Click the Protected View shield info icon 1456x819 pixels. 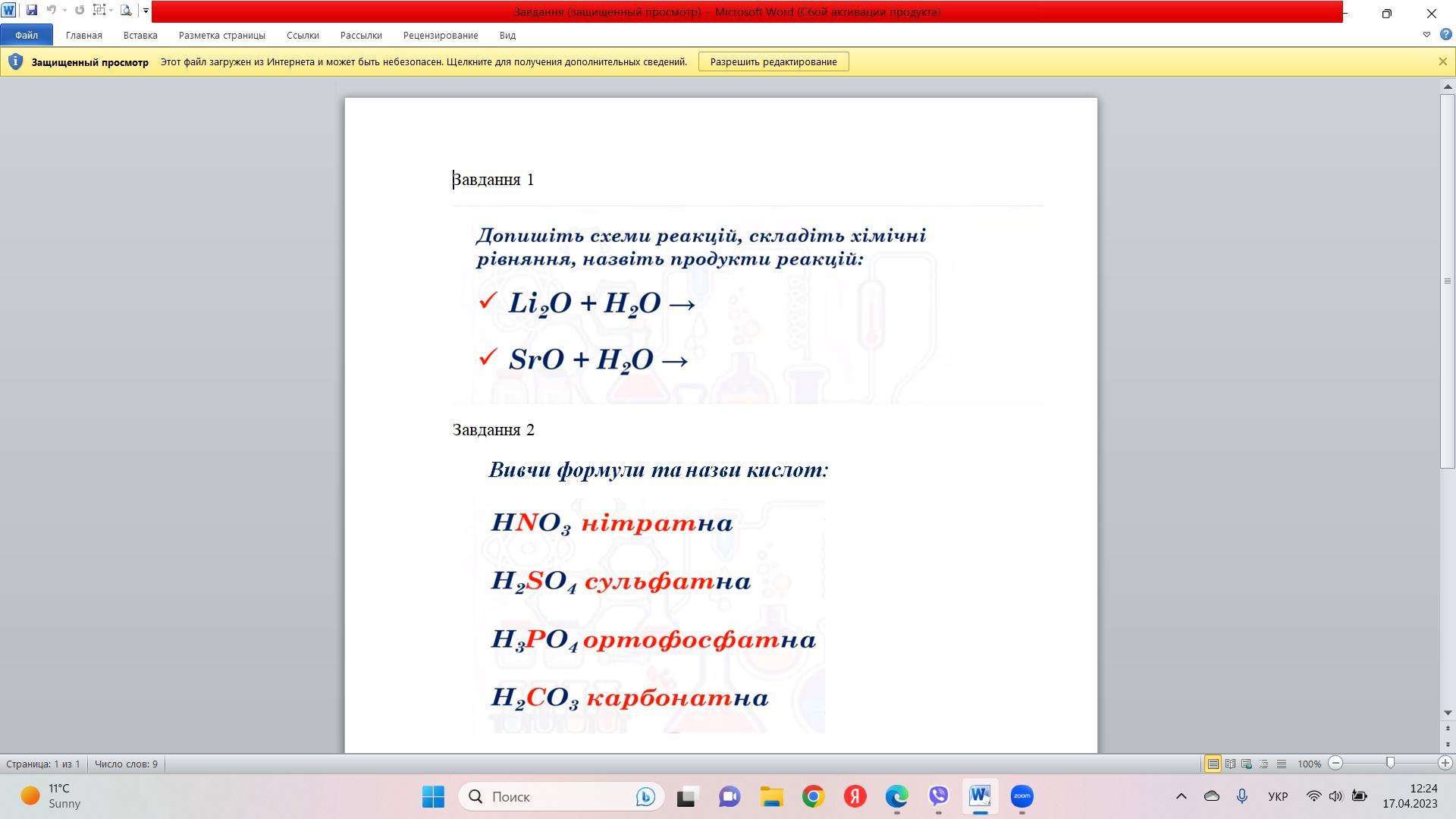click(15, 61)
